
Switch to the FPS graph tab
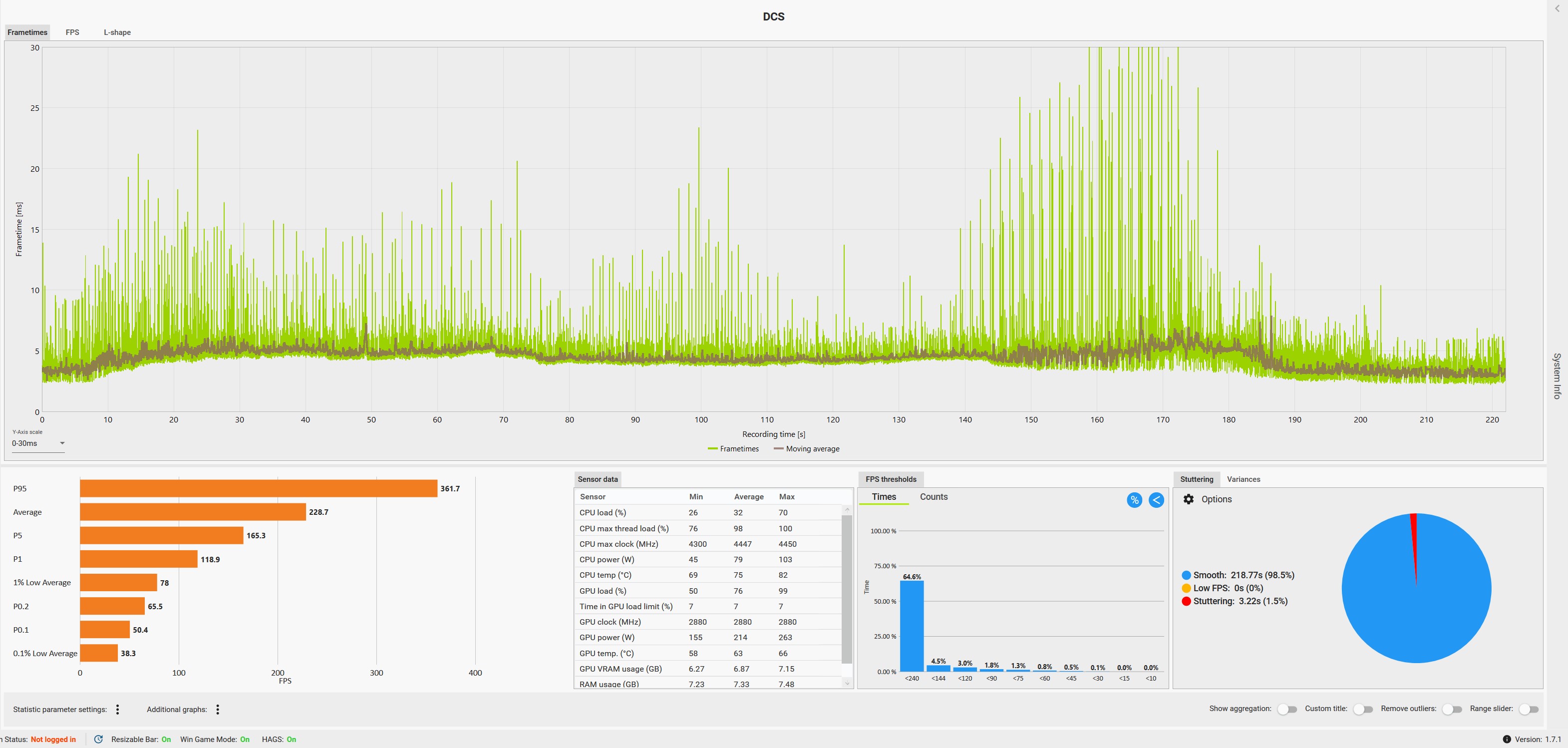pyautogui.click(x=72, y=32)
